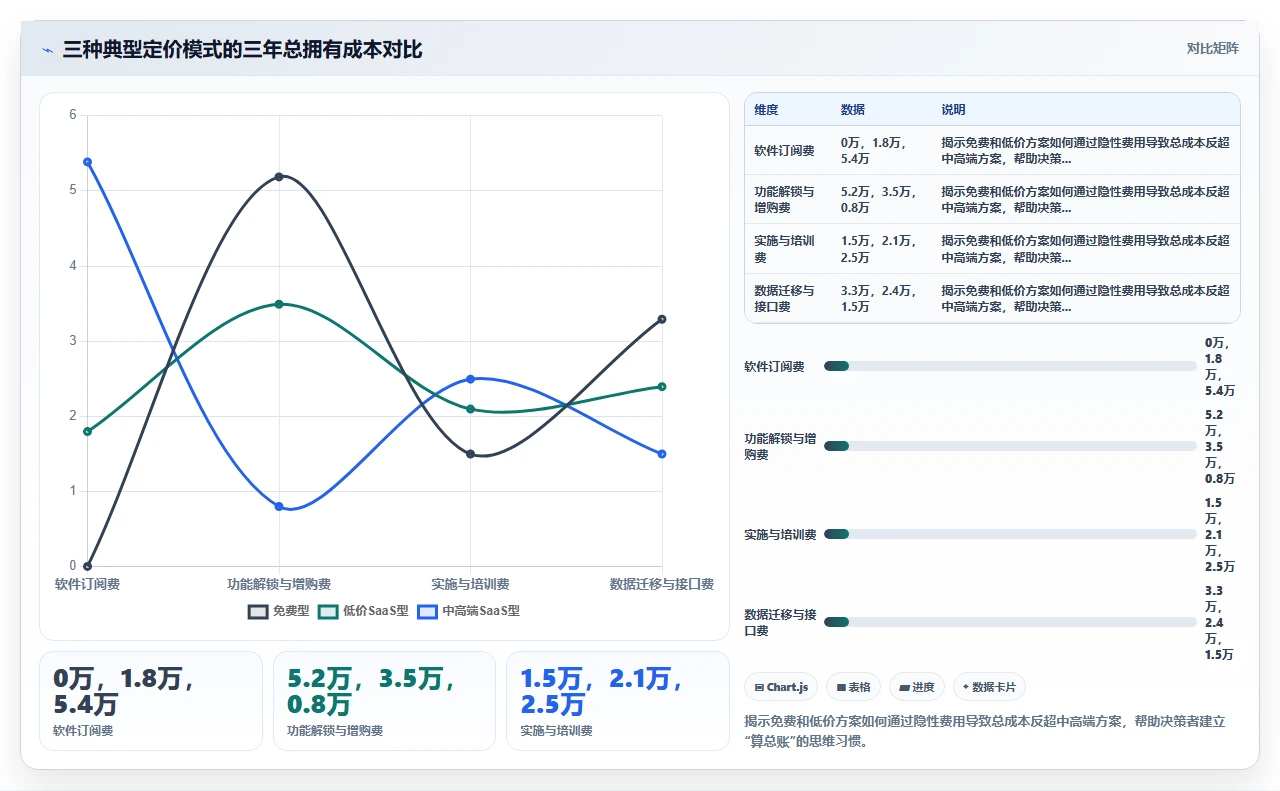Image resolution: width=1280 pixels, height=791 pixels.
Task: Click the 实施与培训费 progress bar
Action: pyautogui.click(x=1010, y=534)
